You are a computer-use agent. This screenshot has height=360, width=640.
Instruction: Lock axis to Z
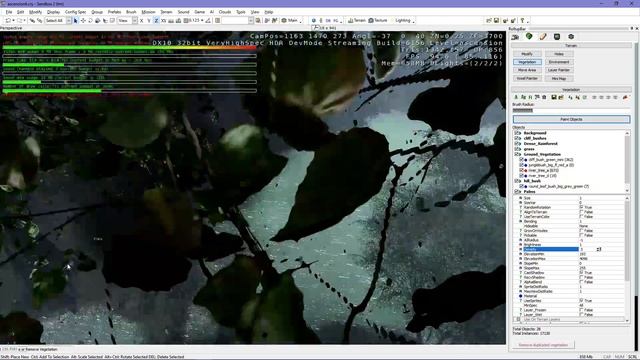pos(156,20)
